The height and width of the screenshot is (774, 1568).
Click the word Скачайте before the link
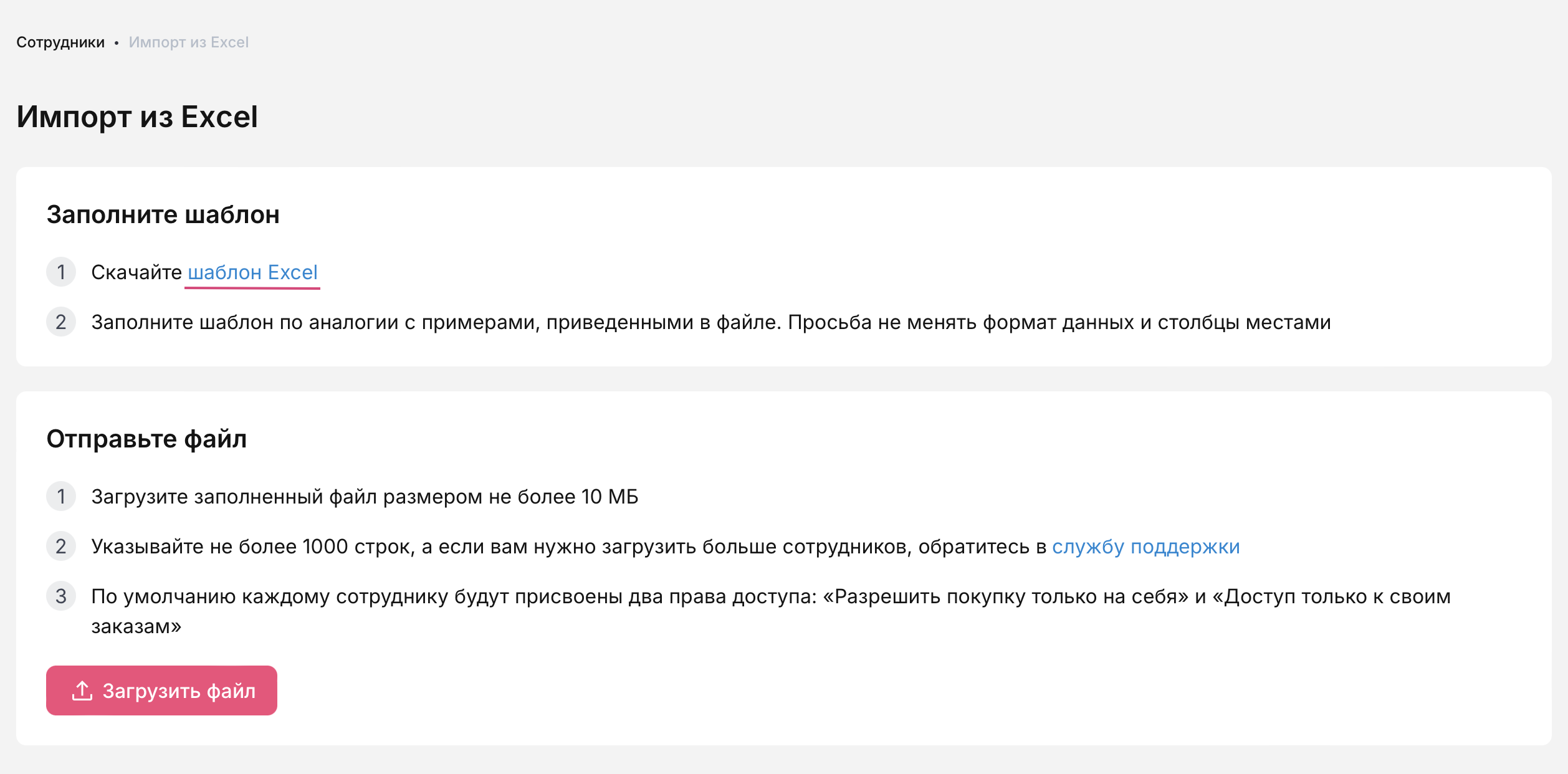coord(136,272)
